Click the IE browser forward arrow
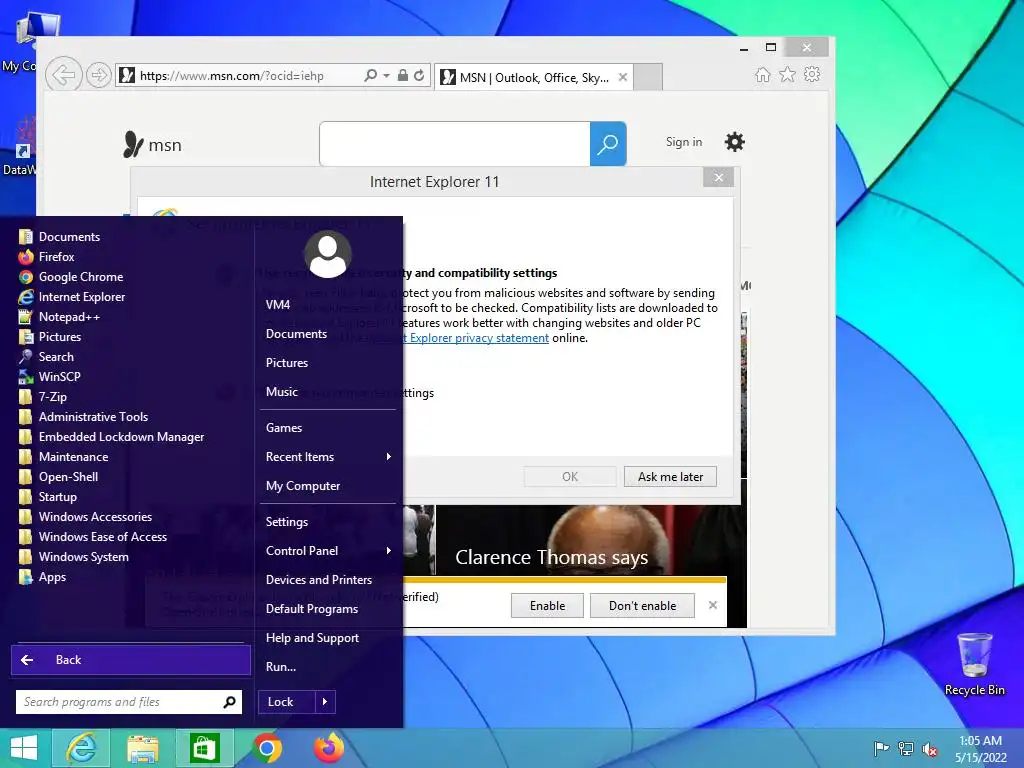The height and width of the screenshot is (768, 1024). pyautogui.click(x=98, y=75)
